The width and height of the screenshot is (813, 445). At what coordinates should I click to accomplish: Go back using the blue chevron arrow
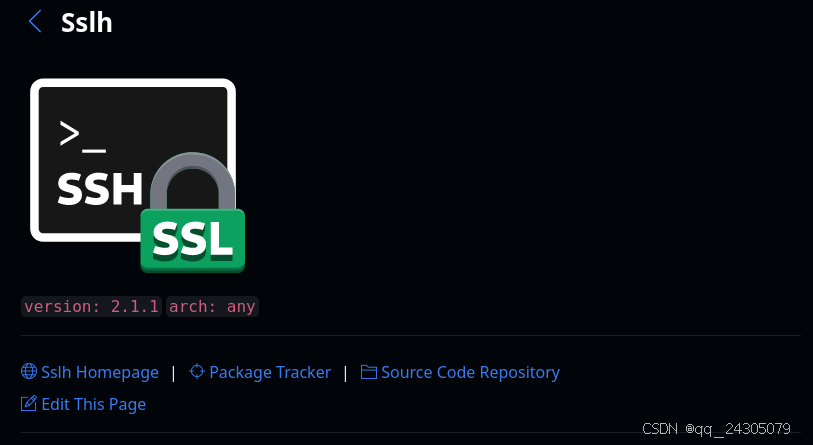35,22
